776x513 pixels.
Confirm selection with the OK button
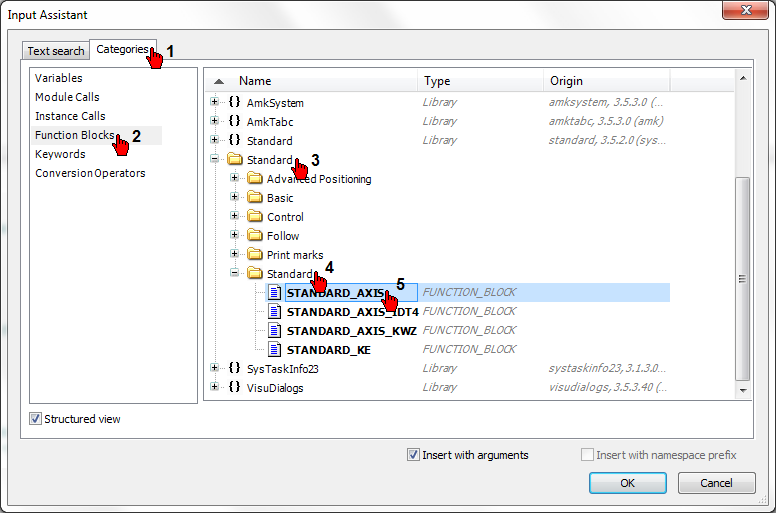coord(628,483)
